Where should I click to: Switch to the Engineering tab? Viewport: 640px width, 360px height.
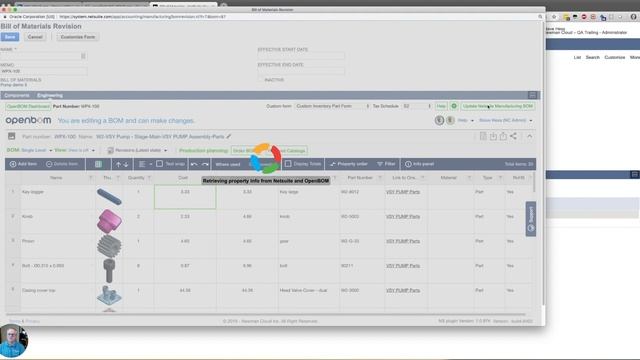click(x=50, y=96)
